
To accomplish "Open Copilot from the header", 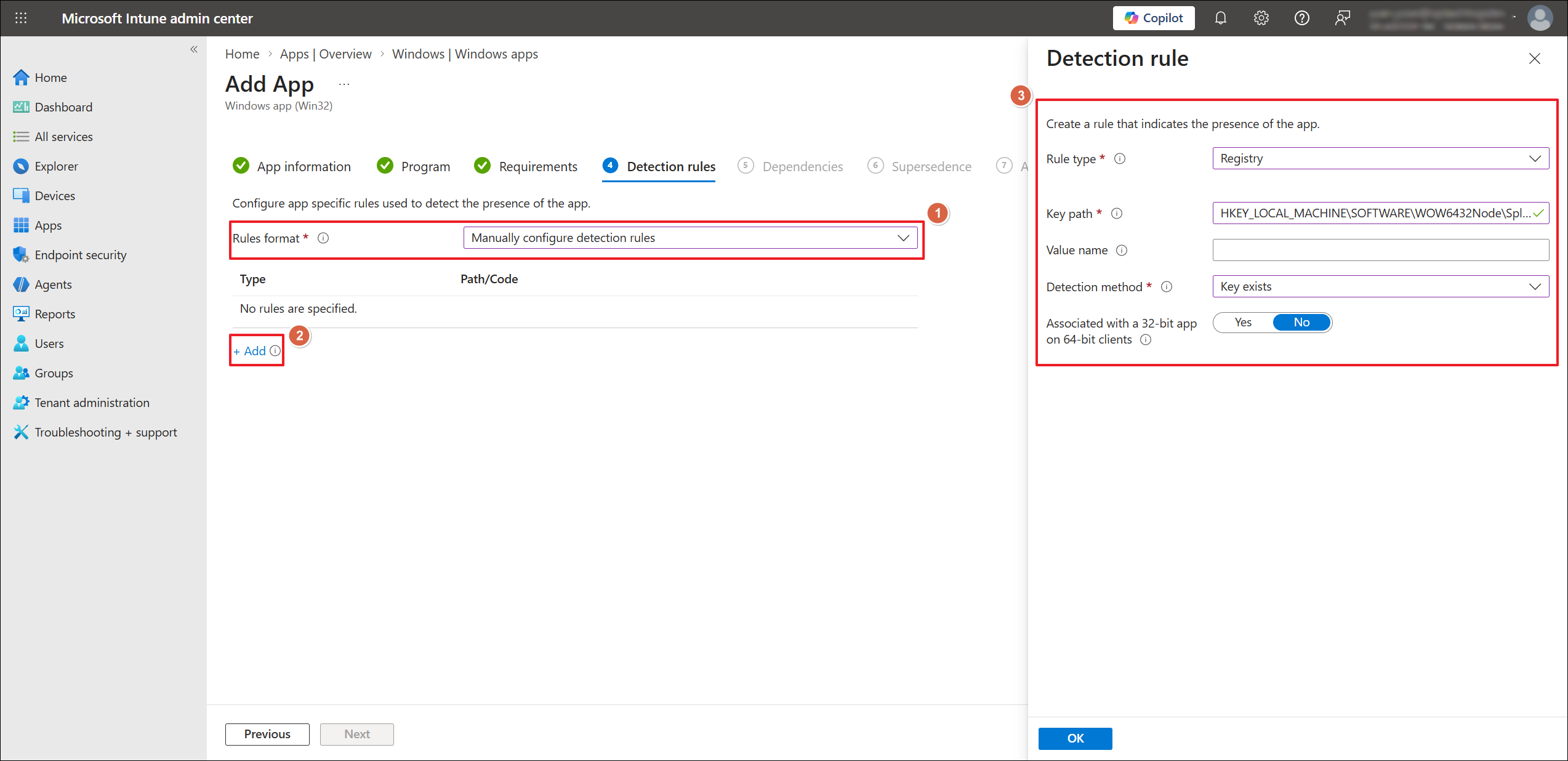I will (1153, 18).
